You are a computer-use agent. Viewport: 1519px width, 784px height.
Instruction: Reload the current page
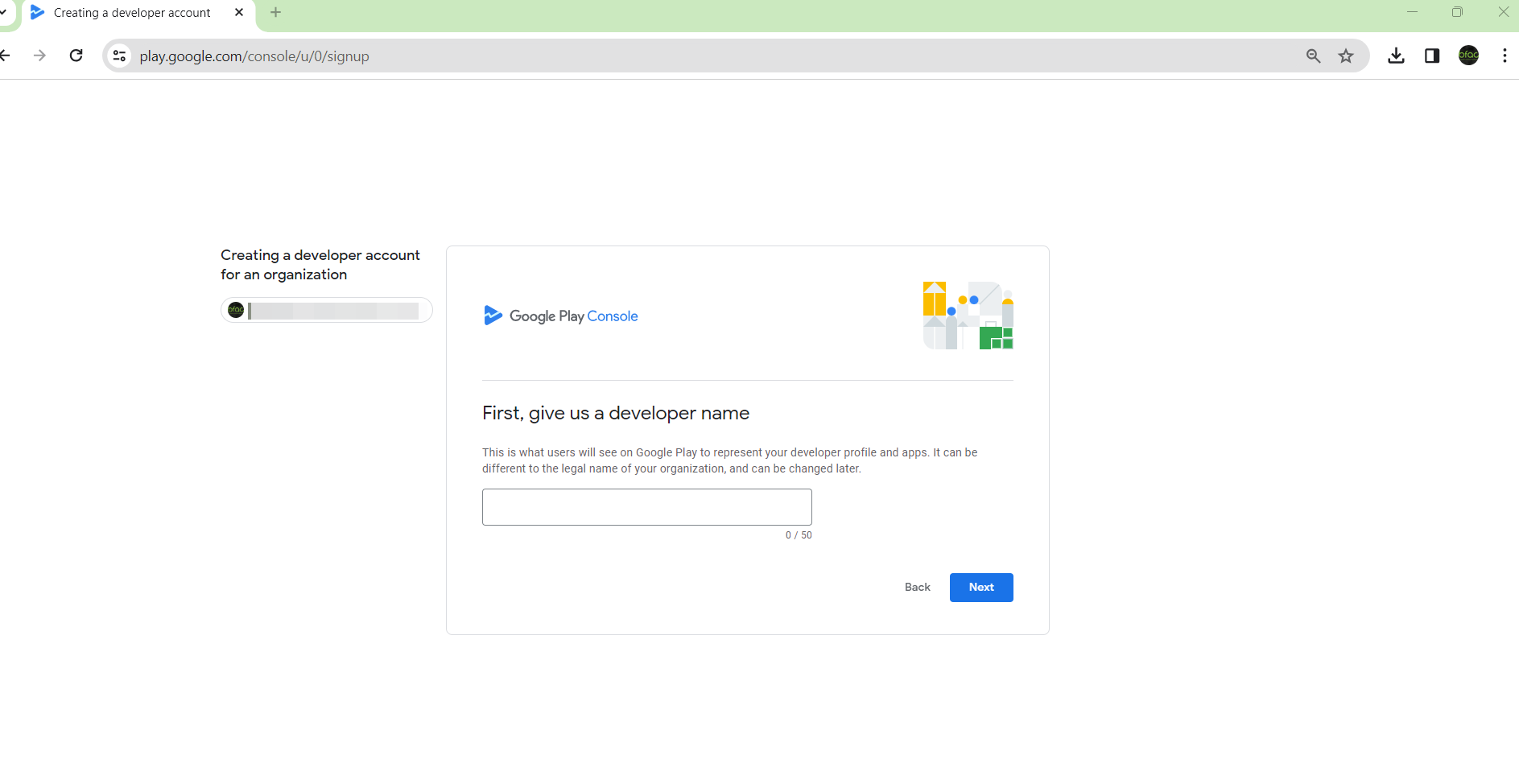[76, 56]
